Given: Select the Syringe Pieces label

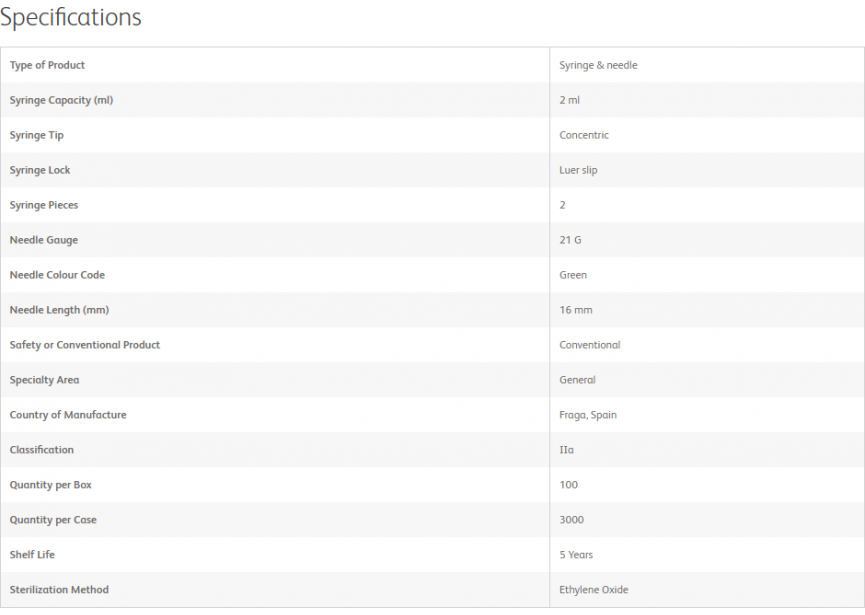Looking at the screenshot, I should tap(44, 205).
